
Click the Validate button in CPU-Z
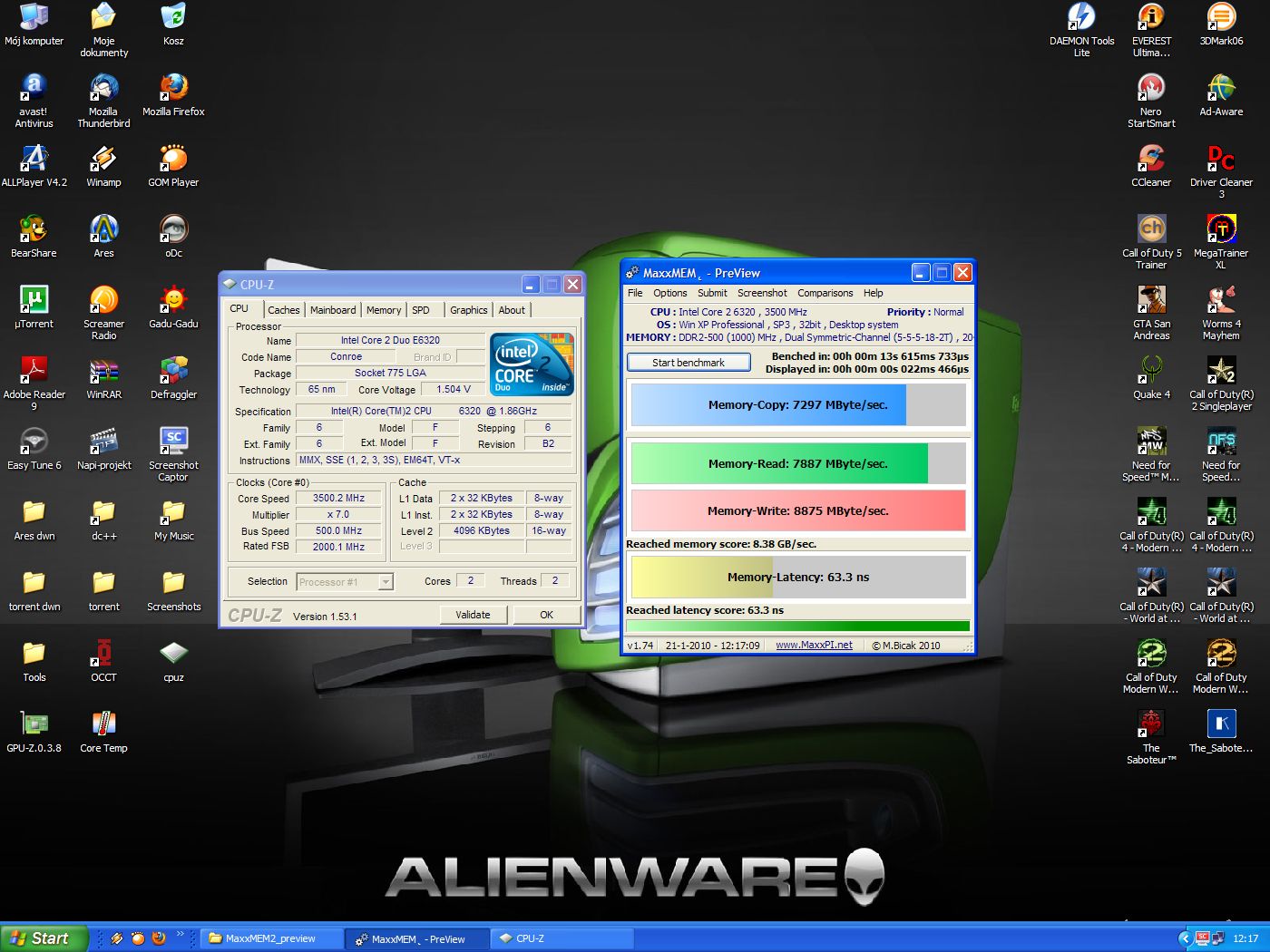[x=473, y=615]
